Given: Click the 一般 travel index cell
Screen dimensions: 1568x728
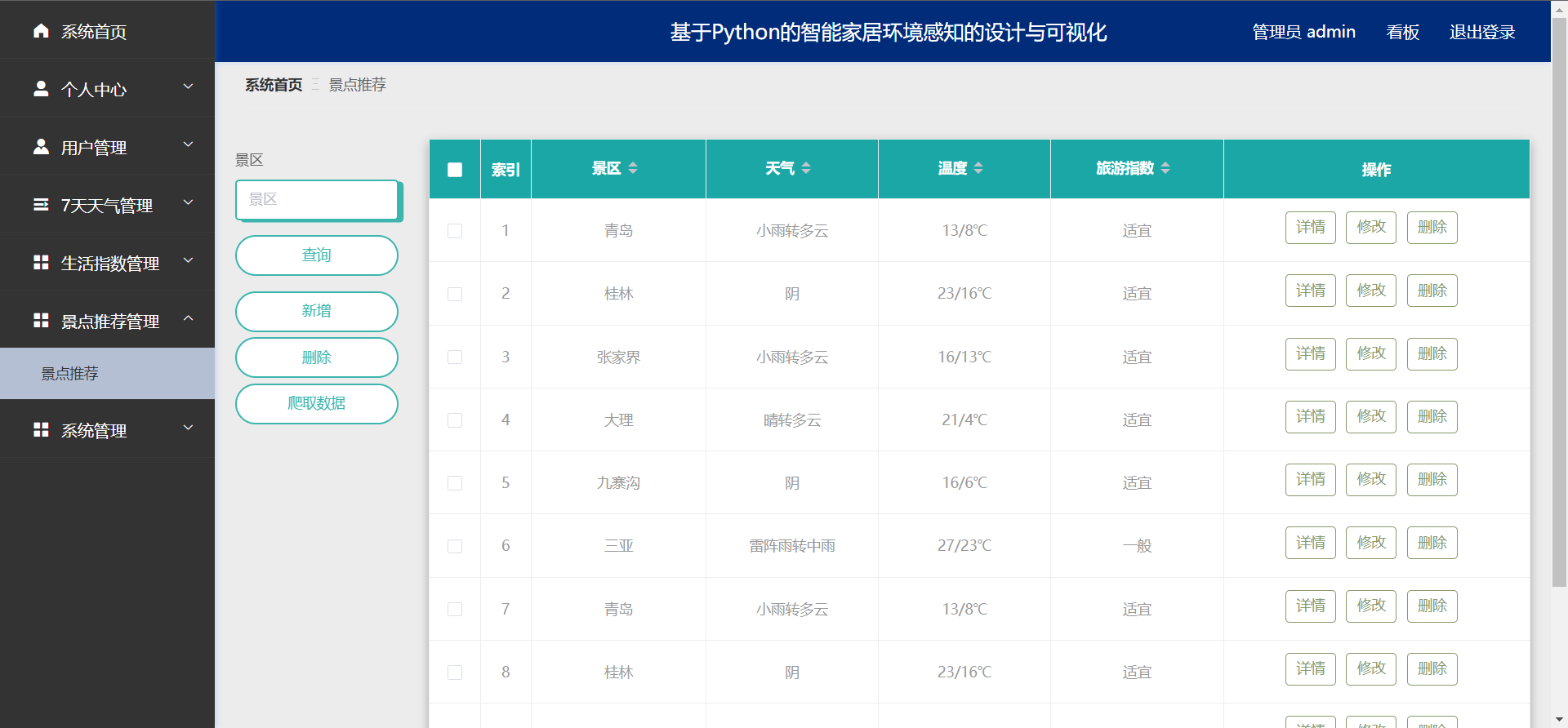Looking at the screenshot, I should click(x=1137, y=546).
